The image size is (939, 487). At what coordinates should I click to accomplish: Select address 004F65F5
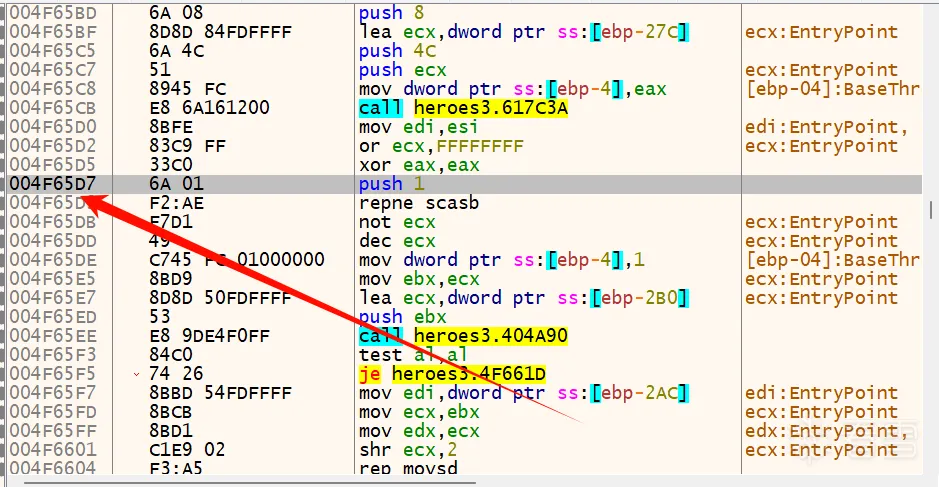coord(53,374)
